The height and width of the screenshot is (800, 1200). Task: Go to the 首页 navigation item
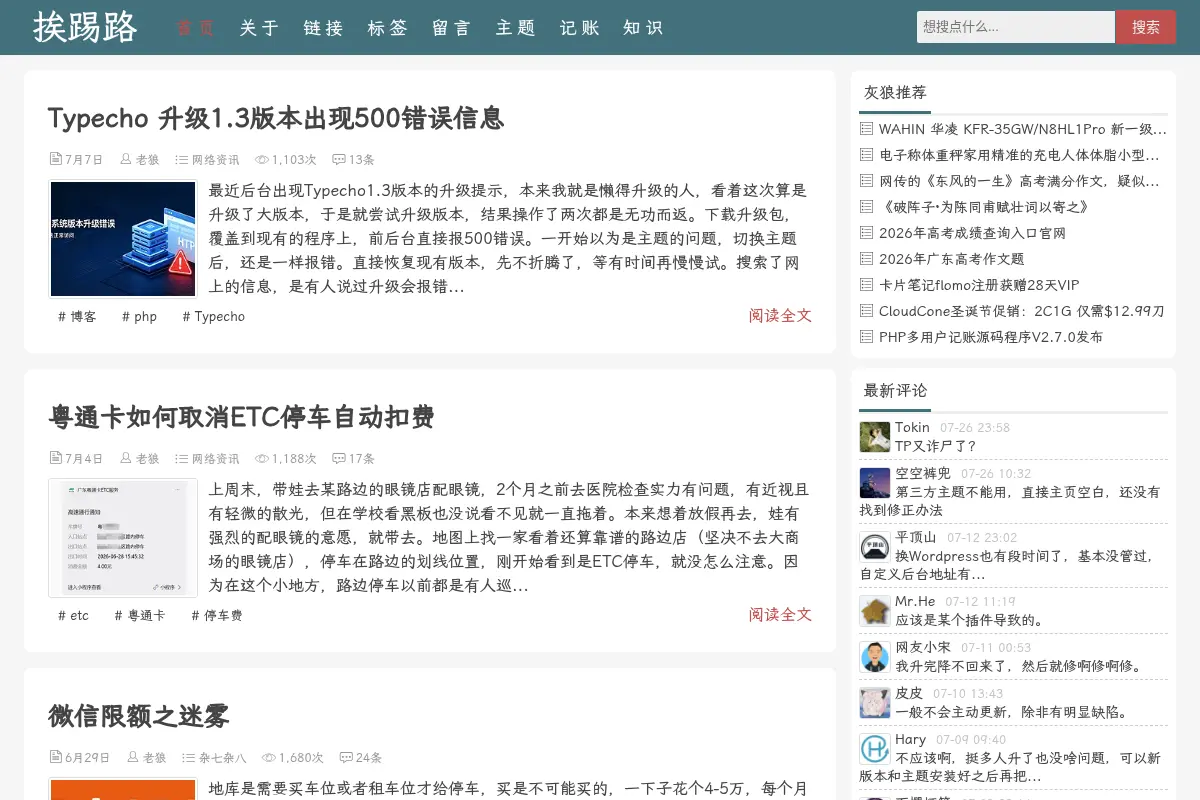tap(195, 28)
